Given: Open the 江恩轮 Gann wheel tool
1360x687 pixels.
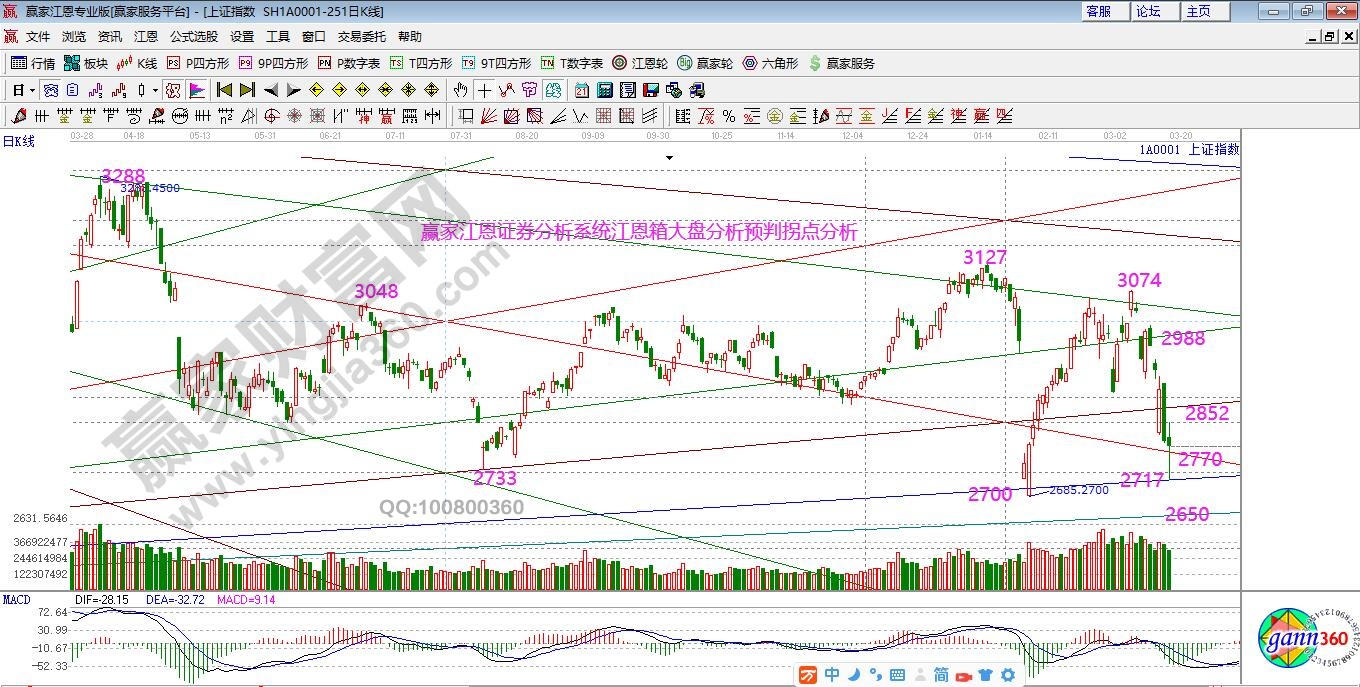Looking at the screenshot, I should pos(640,63).
